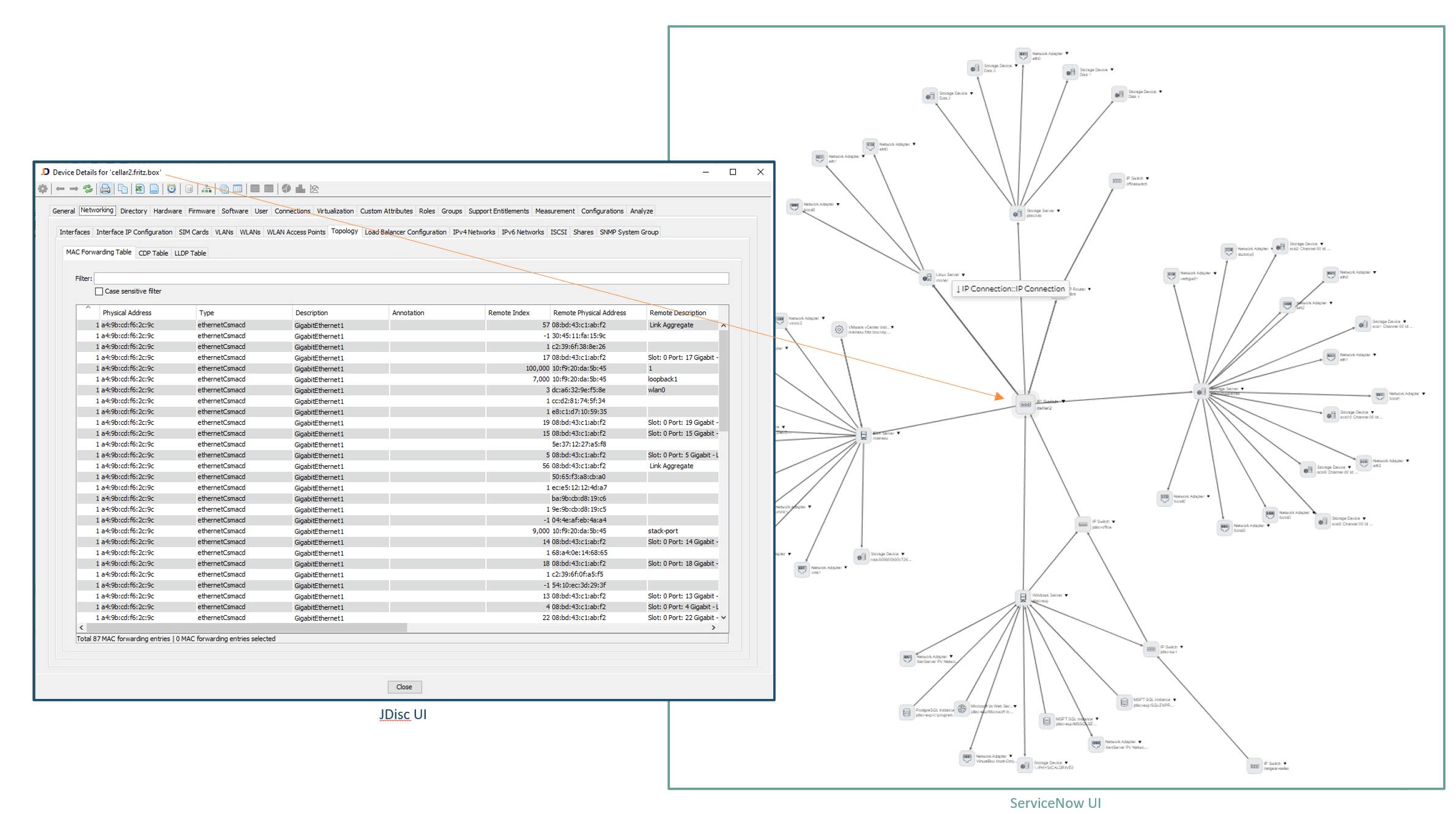Open the LLDP Table tab
The image size is (1456, 814).
[x=190, y=253]
